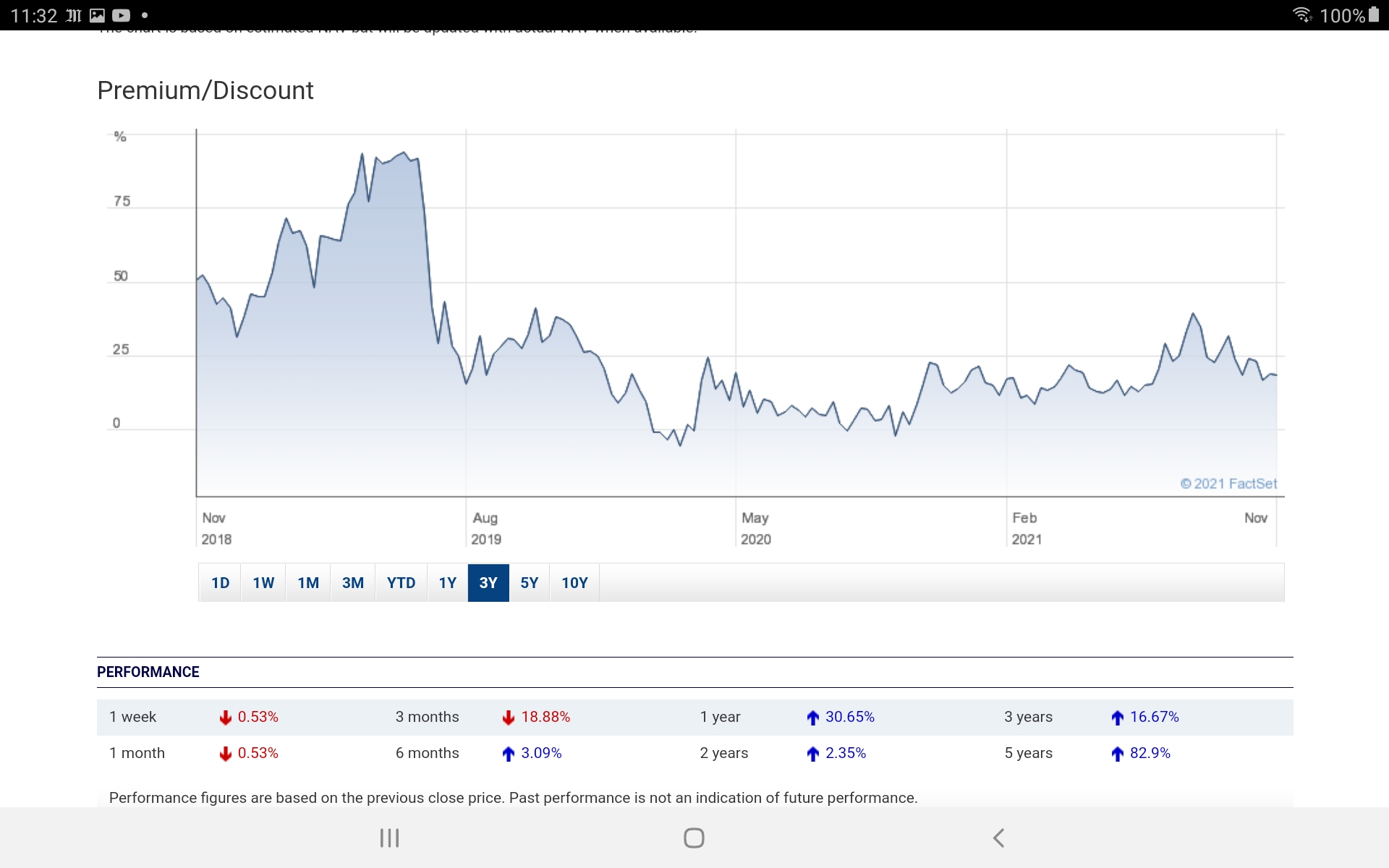Image resolution: width=1389 pixels, height=868 pixels.
Task: Display the 10Y chart range
Action: tap(574, 583)
